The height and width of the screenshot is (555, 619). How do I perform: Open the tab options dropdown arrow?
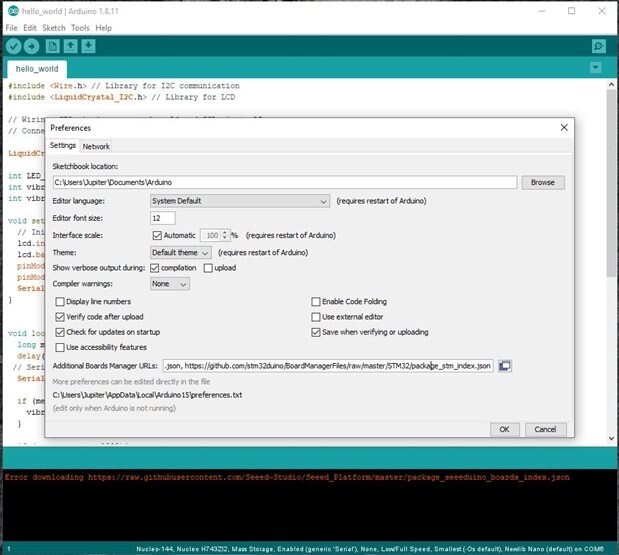coord(595,68)
